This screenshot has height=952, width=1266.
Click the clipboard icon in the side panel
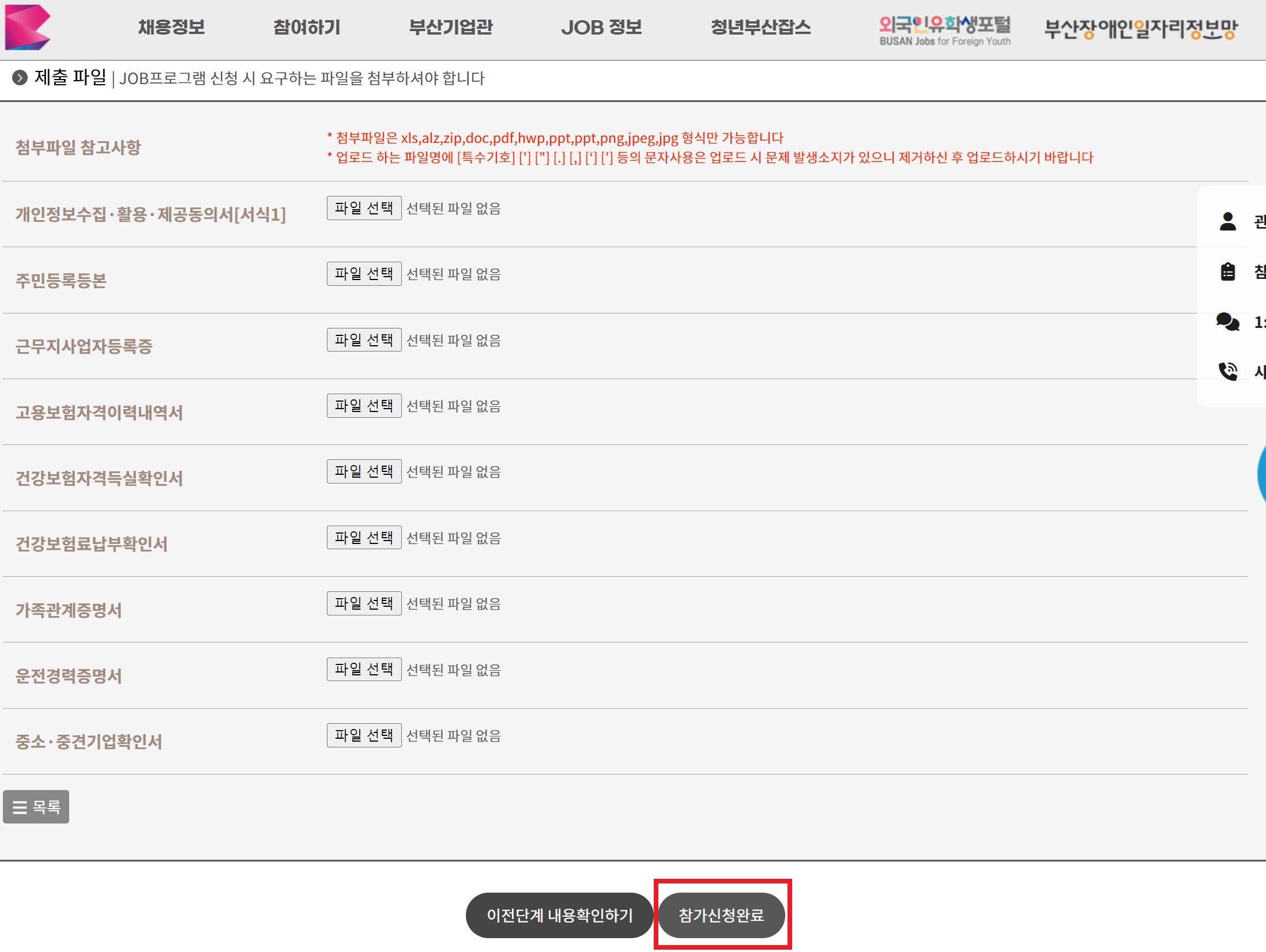pyautogui.click(x=1227, y=271)
